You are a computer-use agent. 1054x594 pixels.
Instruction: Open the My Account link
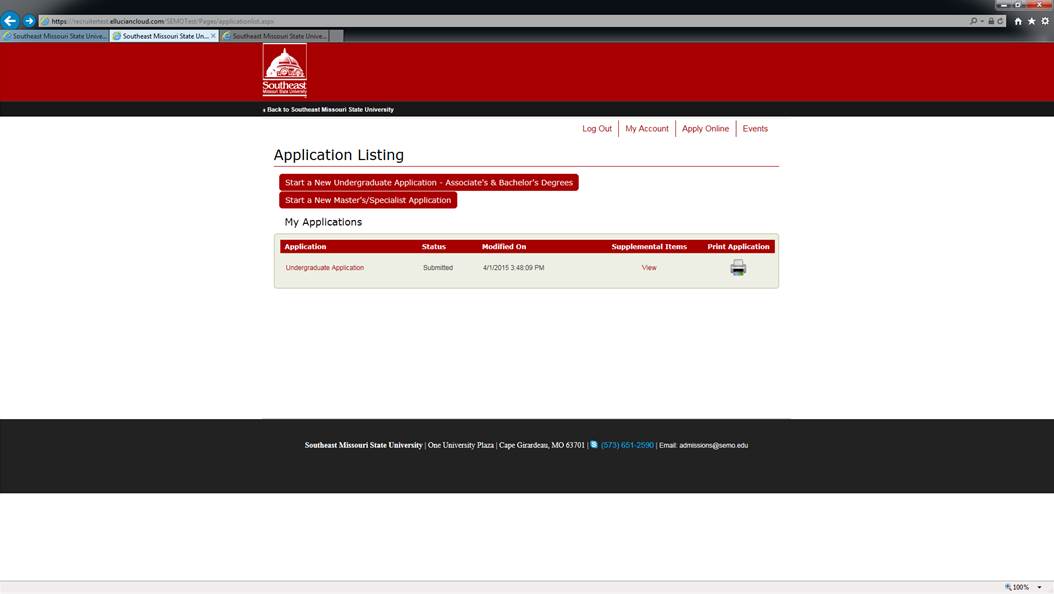point(647,128)
